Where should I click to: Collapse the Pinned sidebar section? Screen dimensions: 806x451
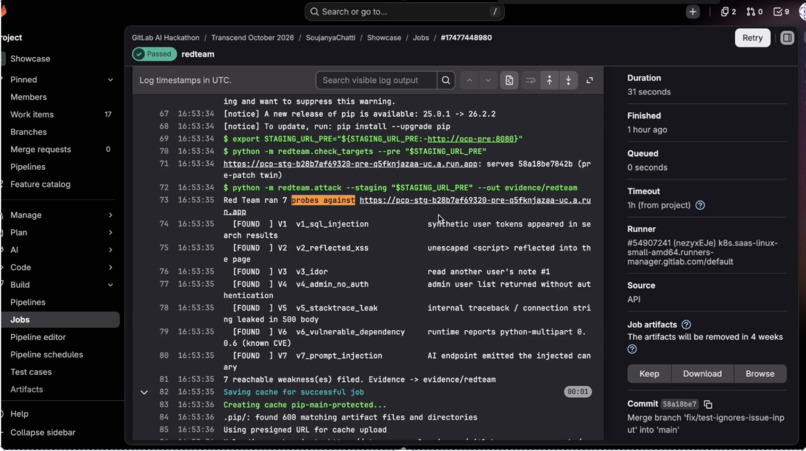(x=110, y=80)
